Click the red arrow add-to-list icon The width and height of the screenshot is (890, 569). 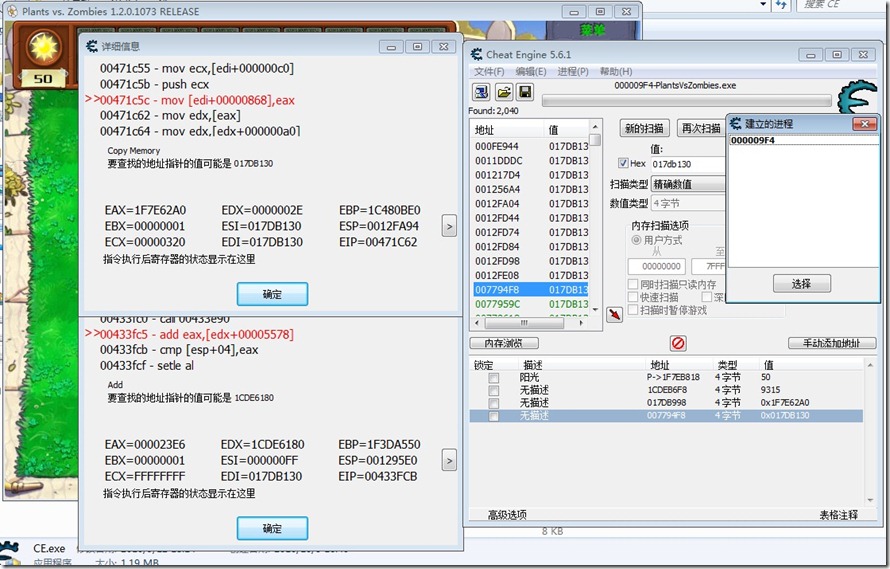click(x=614, y=315)
